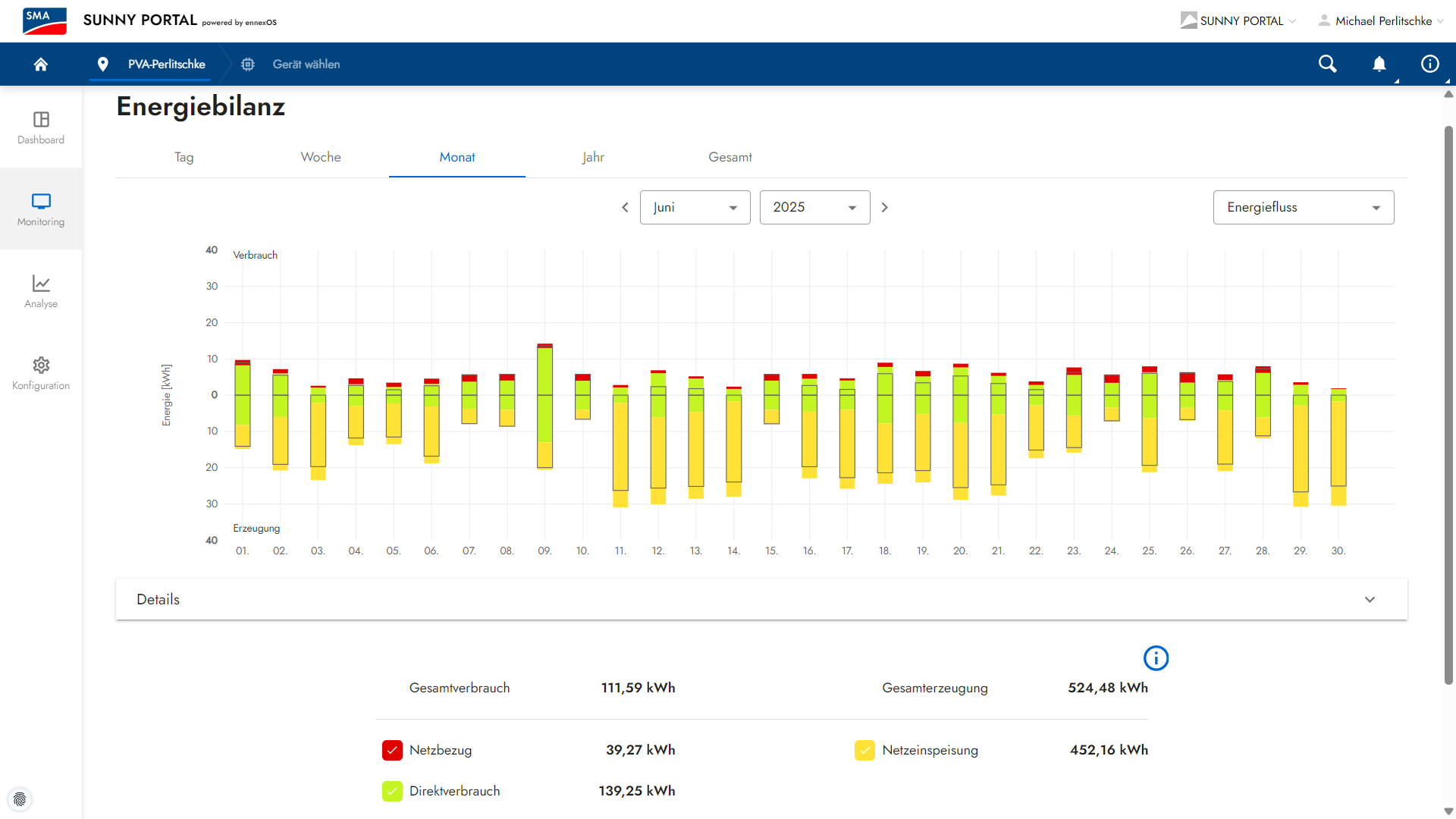
Task: Click Gerät wählen in breadcrumb
Action: [x=306, y=64]
